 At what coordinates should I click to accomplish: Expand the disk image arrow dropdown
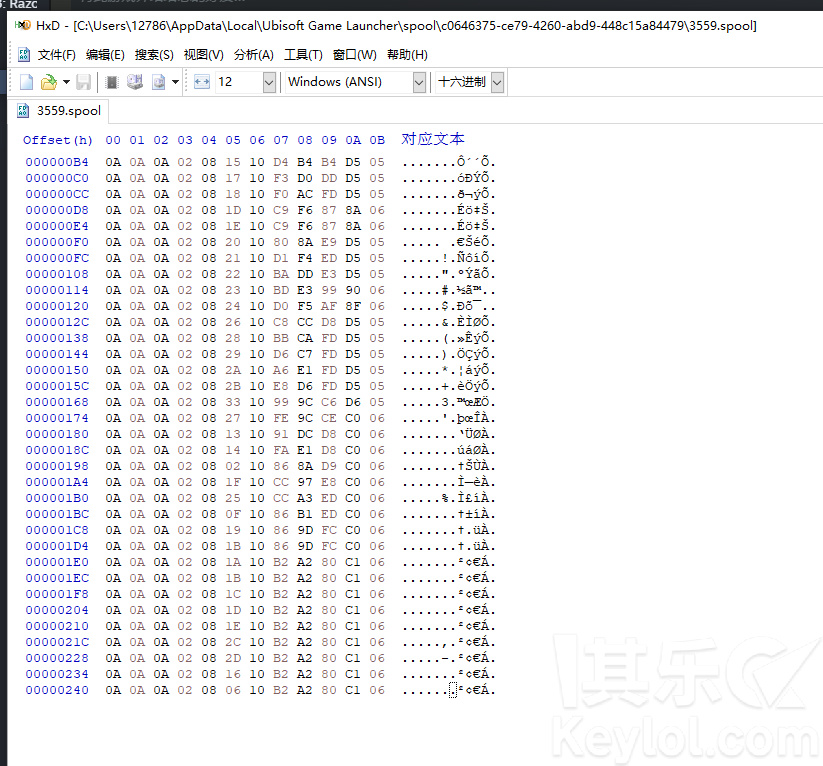[175, 82]
